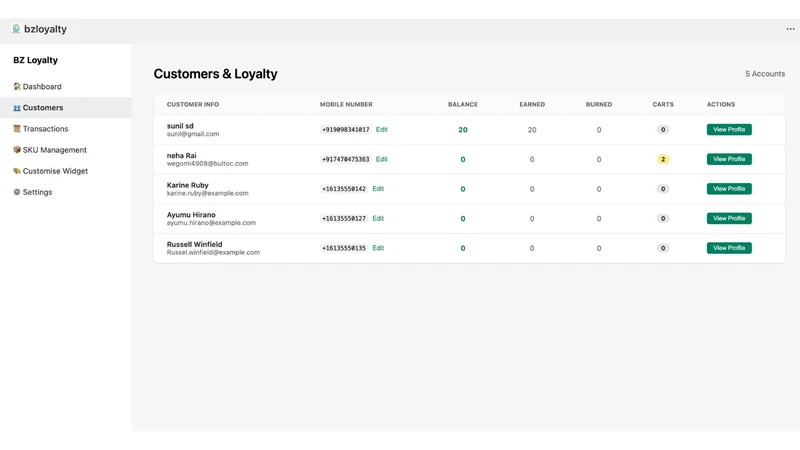Click the name neha Rai
The width and height of the screenshot is (800, 450).
pyautogui.click(x=182, y=155)
